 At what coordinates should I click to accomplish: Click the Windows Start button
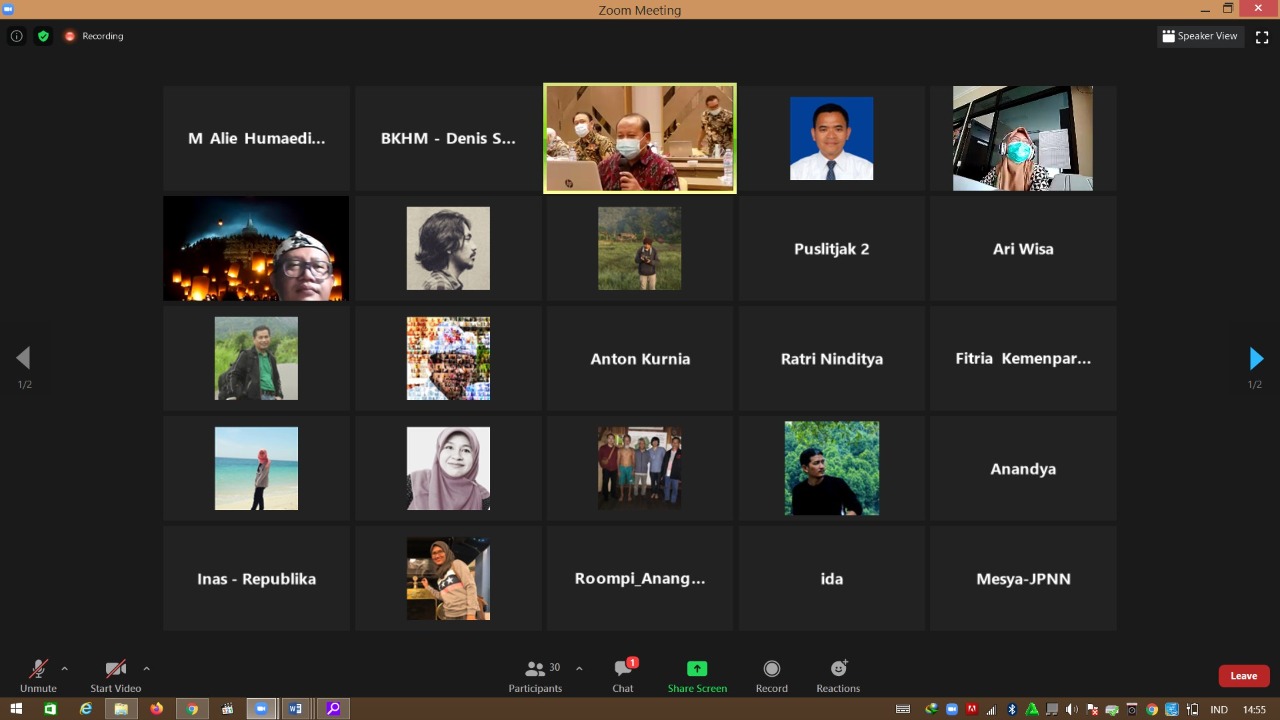[x=16, y=709]
